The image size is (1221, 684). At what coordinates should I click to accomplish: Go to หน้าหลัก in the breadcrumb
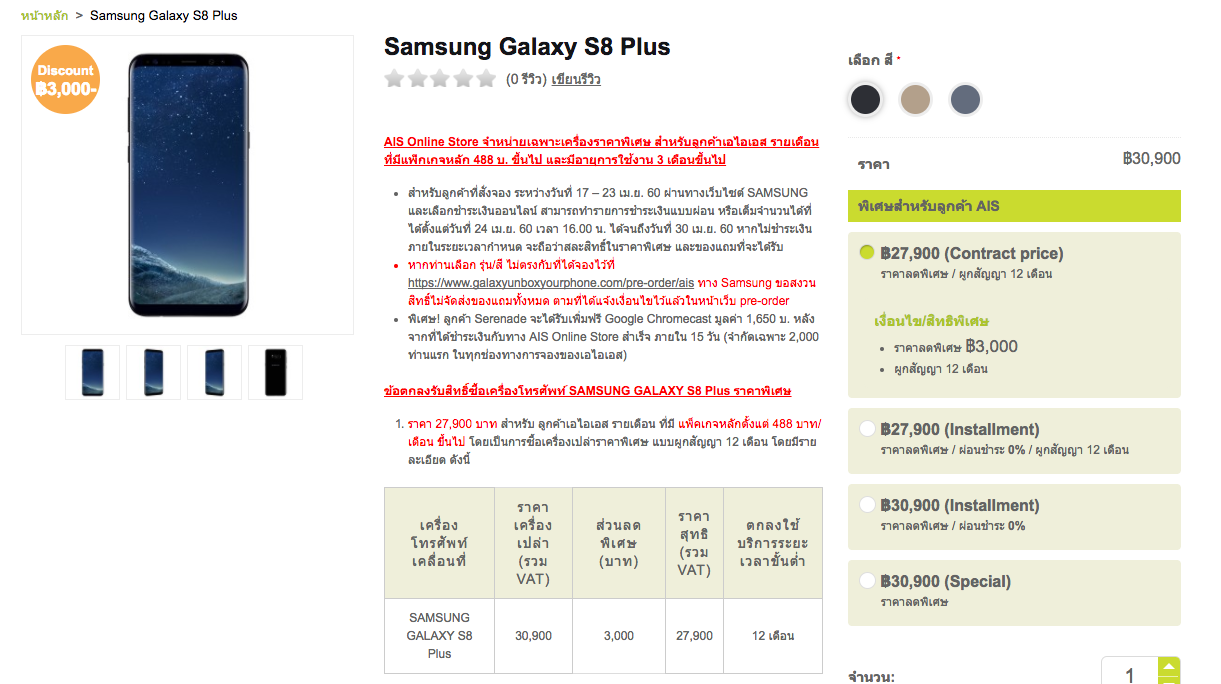click(44, 15)
